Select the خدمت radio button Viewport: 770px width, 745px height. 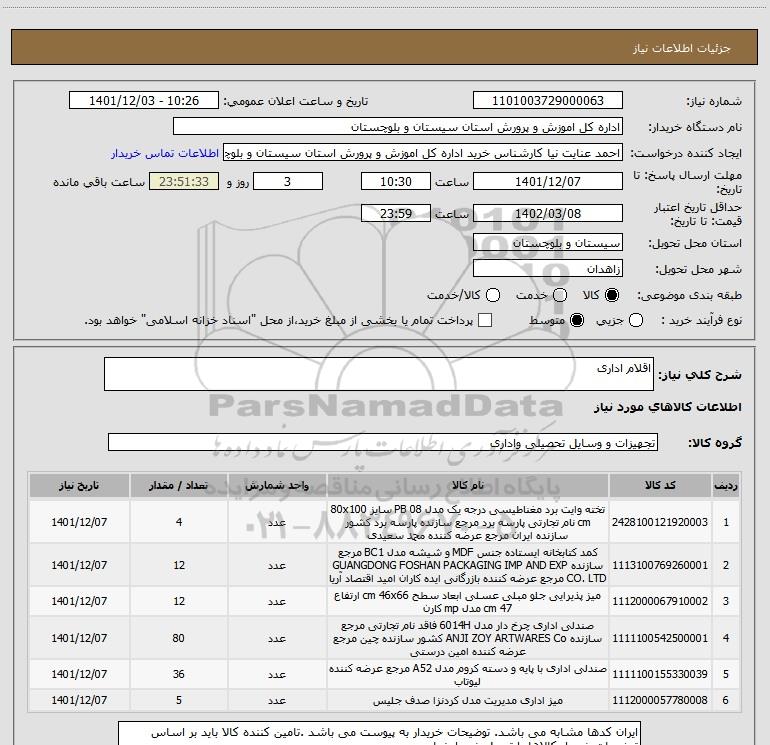560,295
